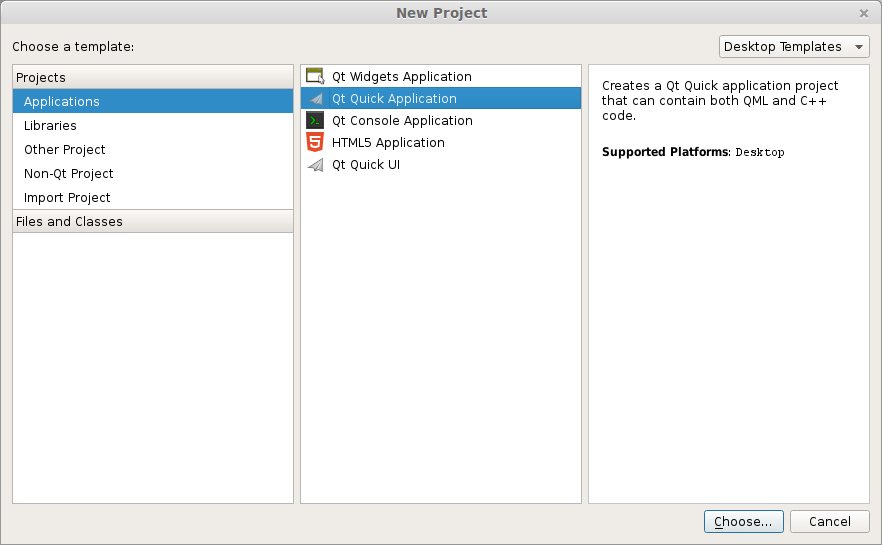Click the Qt Widgets Application icon
Viewport: 882px width, 545px height.
click(315, 77)
